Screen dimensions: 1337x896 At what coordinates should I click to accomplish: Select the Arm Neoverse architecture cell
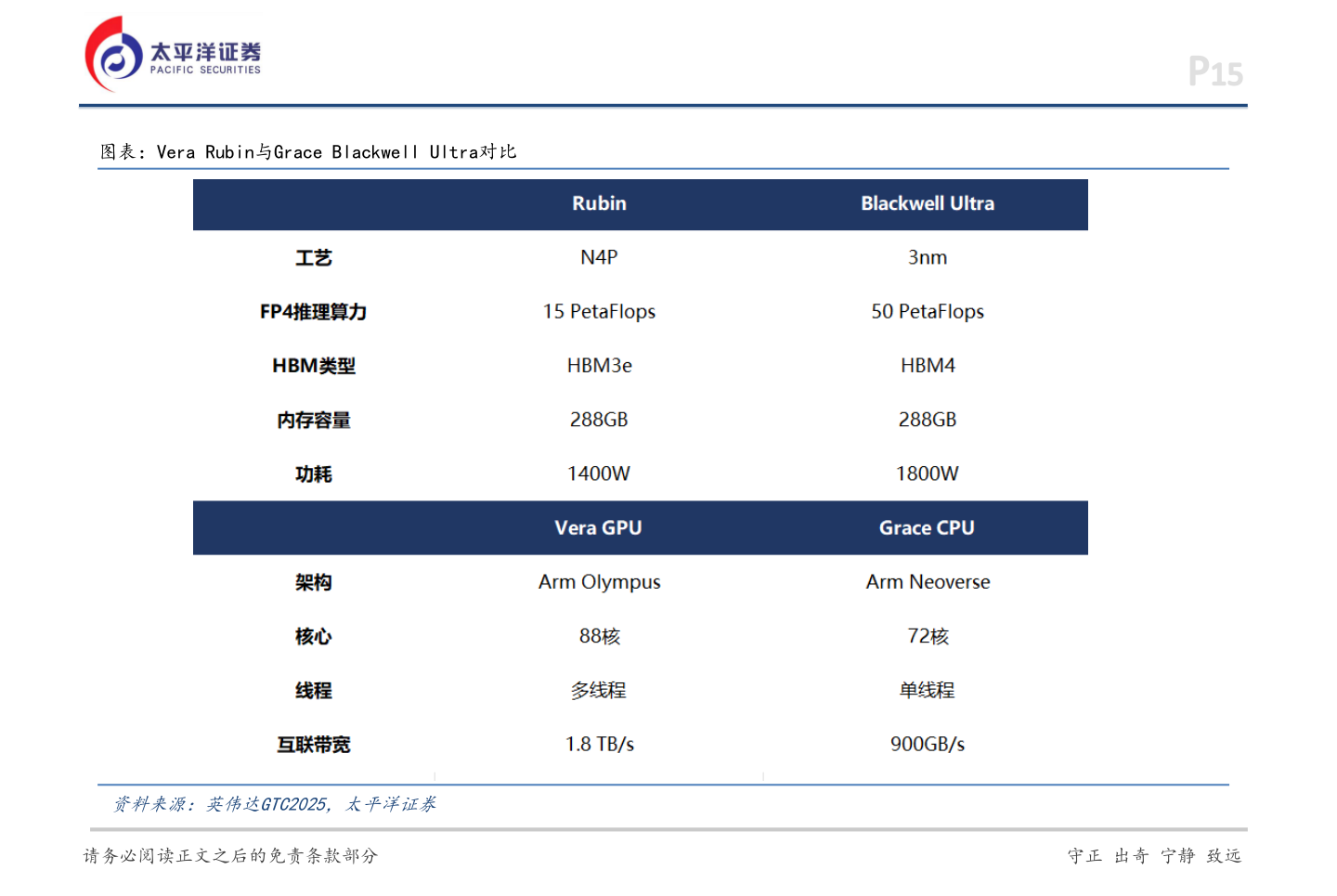pos(927,582)
